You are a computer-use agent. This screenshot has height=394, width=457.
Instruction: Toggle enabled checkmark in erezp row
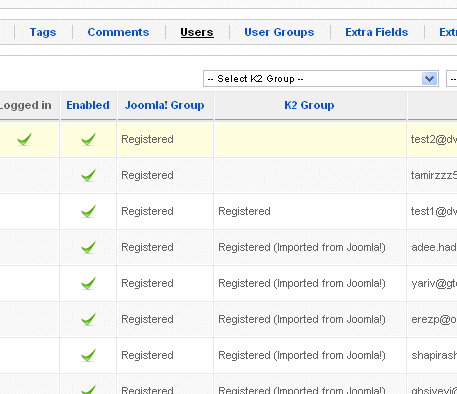coord(88,319)
